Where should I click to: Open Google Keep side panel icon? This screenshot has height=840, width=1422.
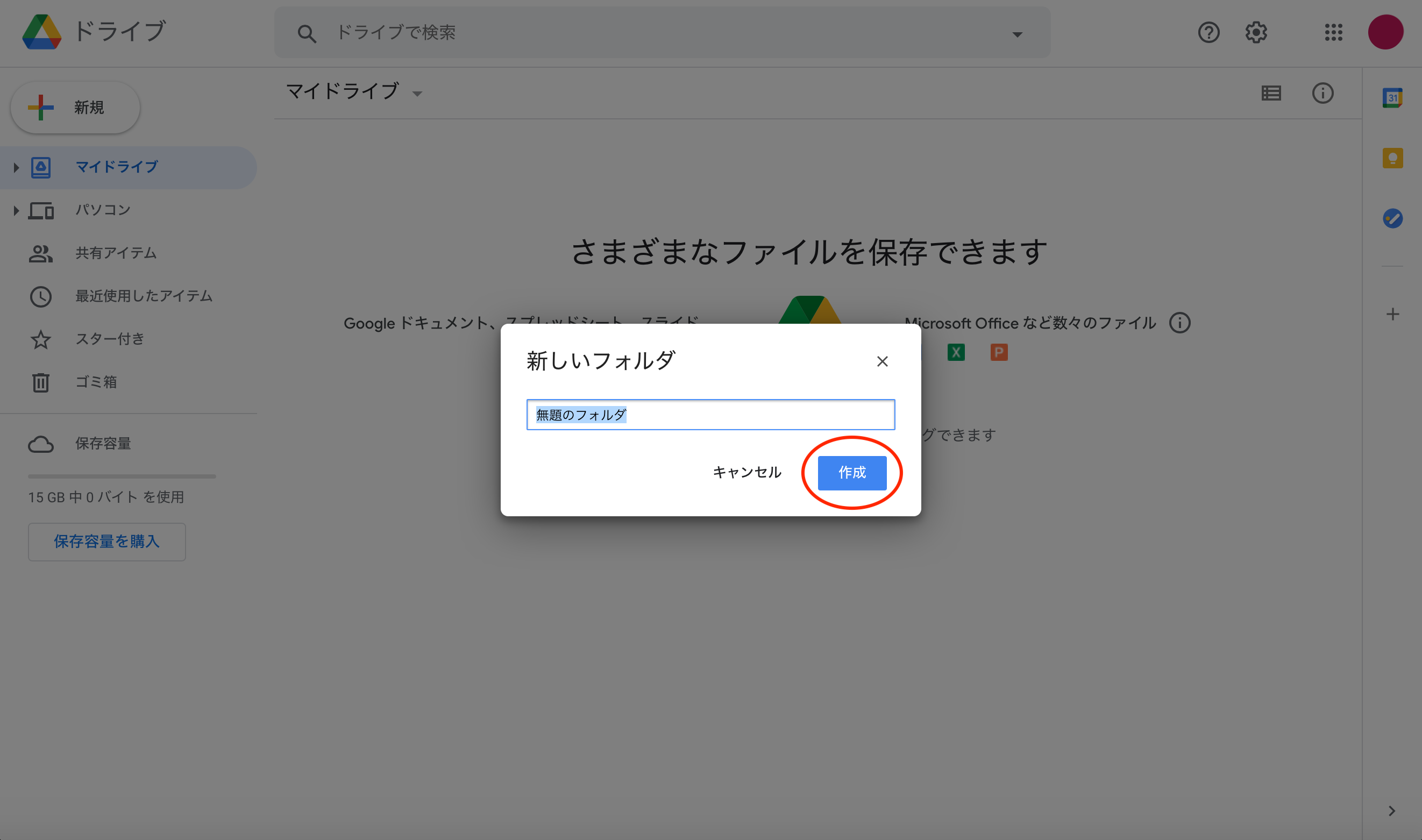point(1392,158)
